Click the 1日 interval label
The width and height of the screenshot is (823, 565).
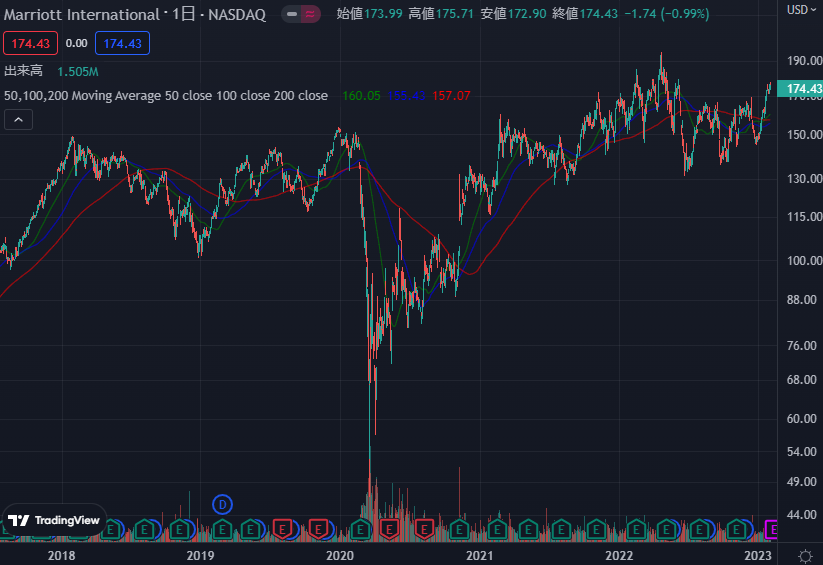point(183,14)
